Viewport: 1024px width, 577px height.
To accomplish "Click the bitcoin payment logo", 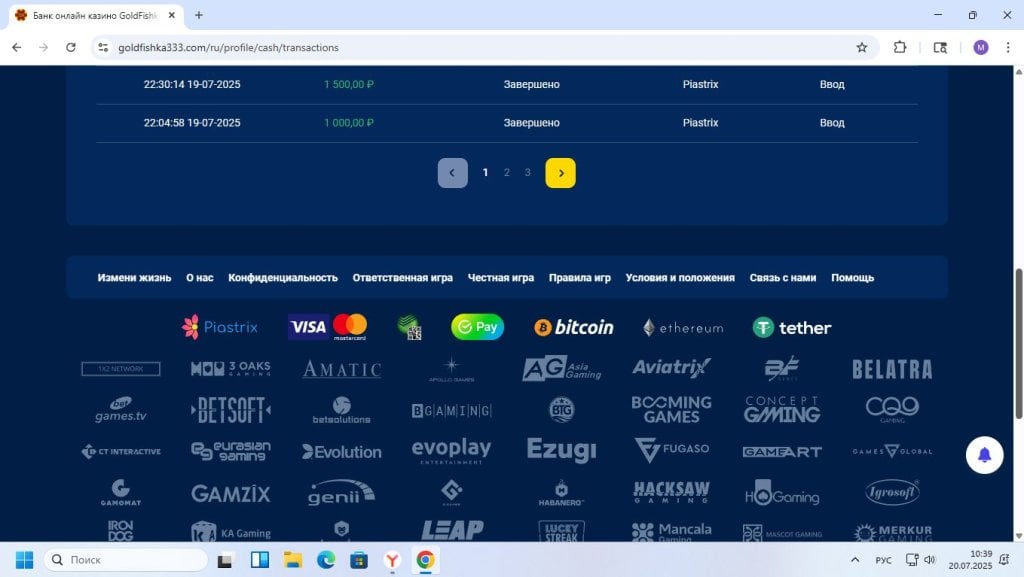I will coord(574,327).
